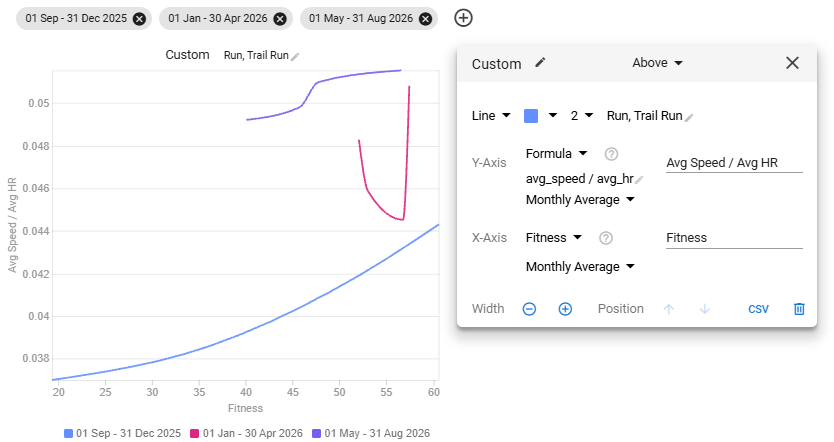Edit the Custom chart title pencil icon
834x442 pixels.
click(540, 63)
